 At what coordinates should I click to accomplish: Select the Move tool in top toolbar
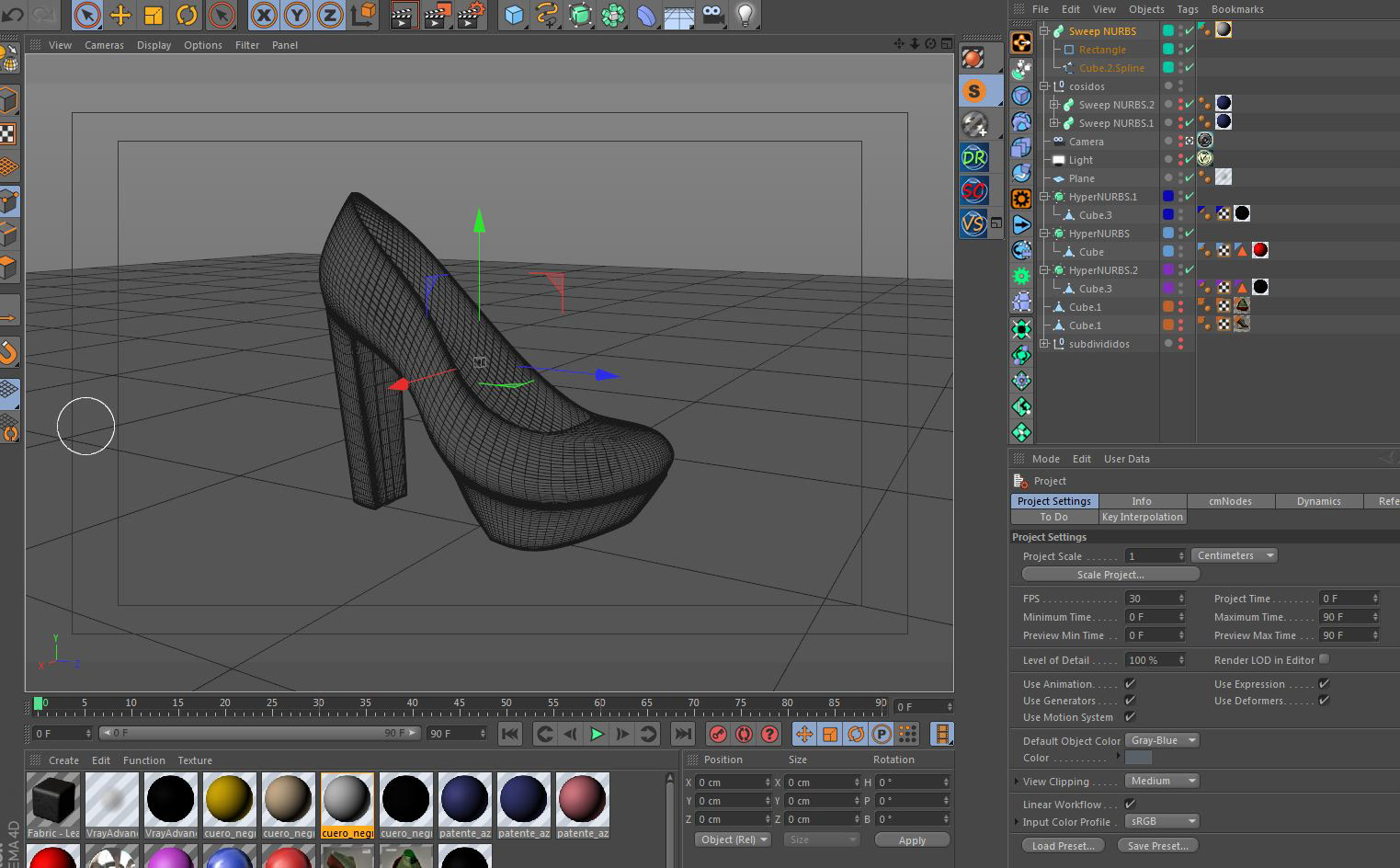click(x=120, y=15)
